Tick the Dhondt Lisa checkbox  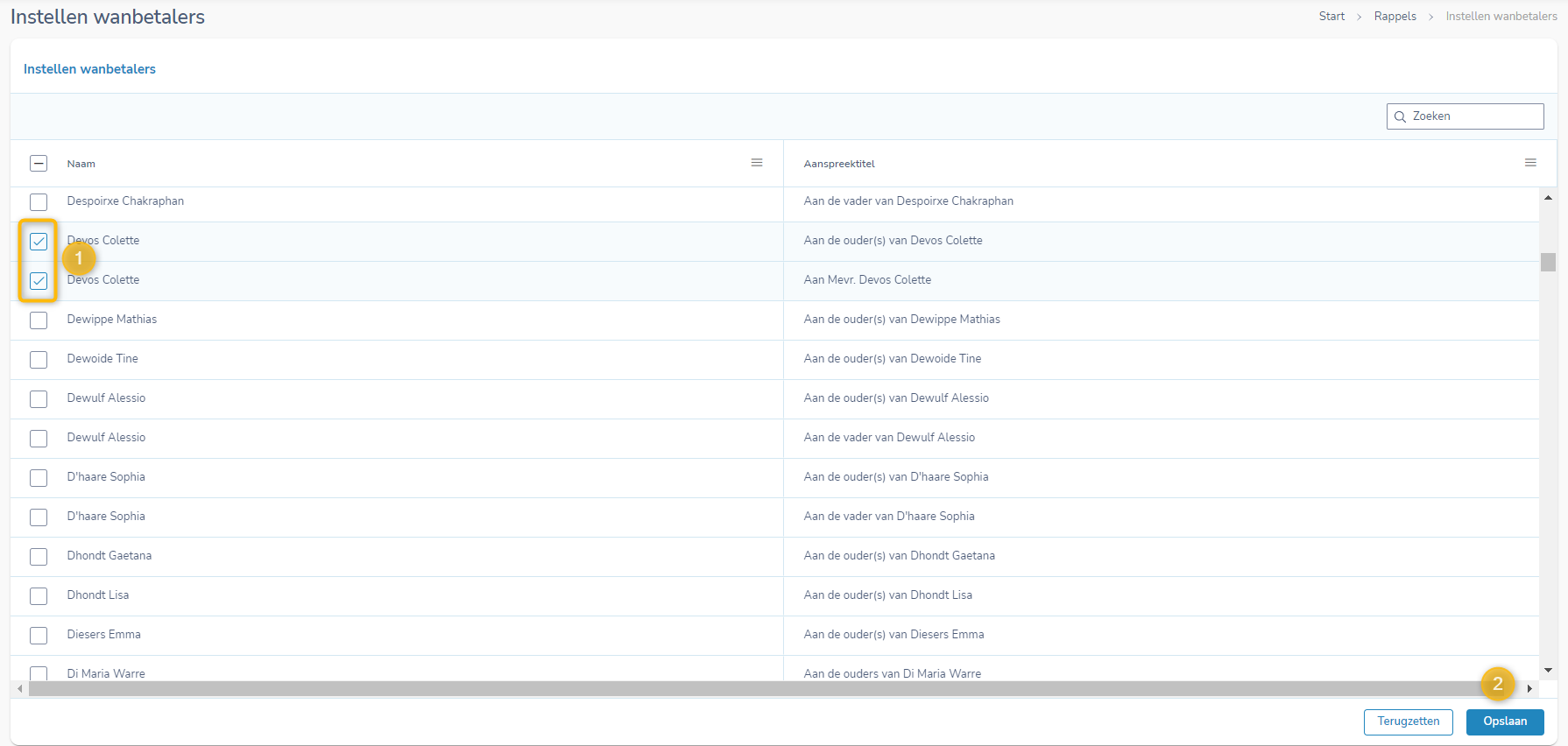coord(39,596)
